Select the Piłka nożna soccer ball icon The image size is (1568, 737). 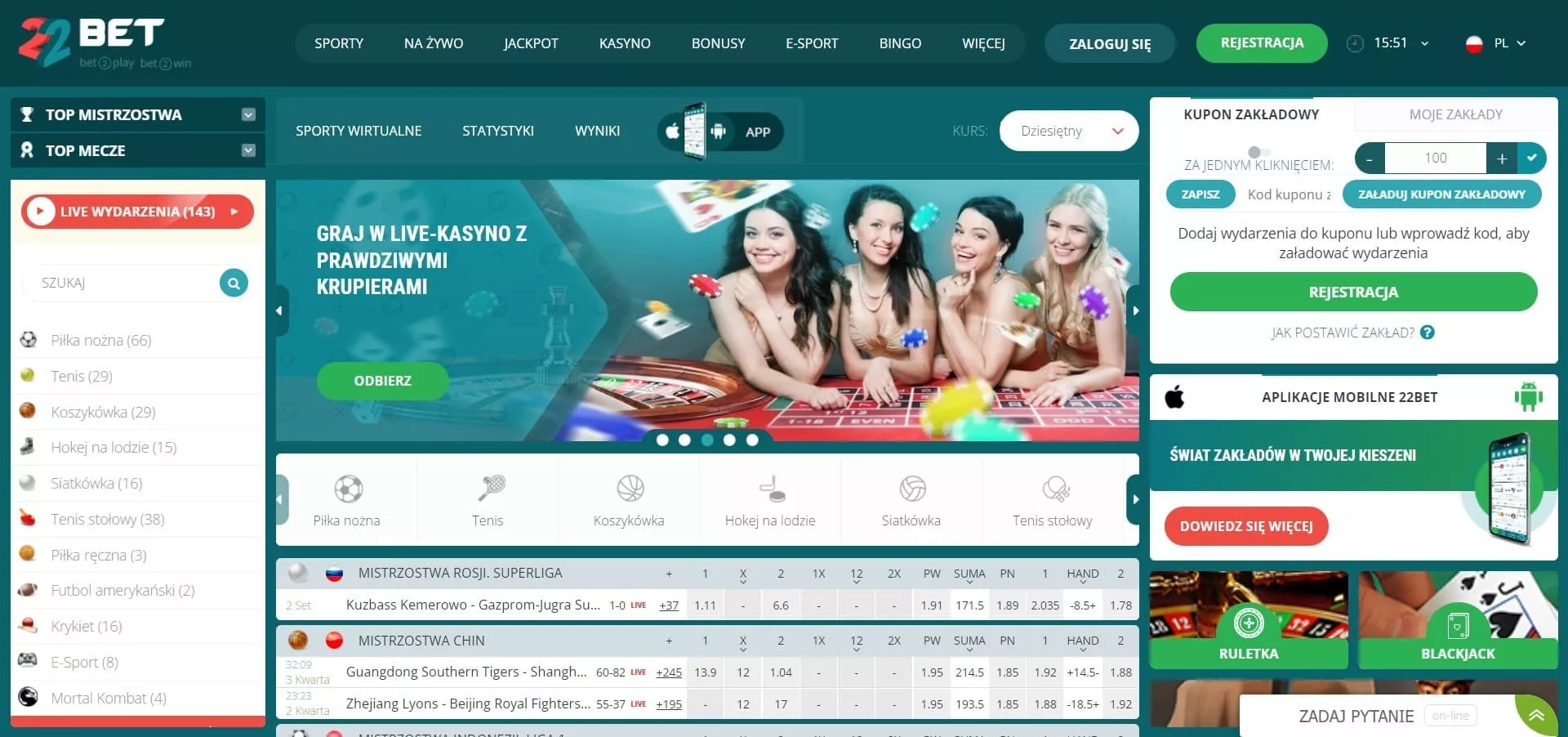pyautogui.click(x=347, y=489)
